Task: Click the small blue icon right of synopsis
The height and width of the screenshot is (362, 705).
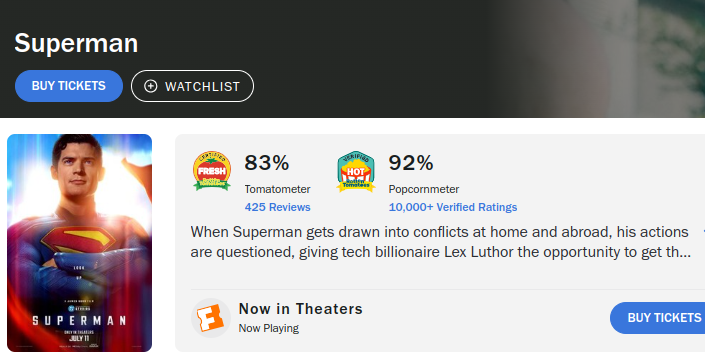Action: [x=703, y=232]
